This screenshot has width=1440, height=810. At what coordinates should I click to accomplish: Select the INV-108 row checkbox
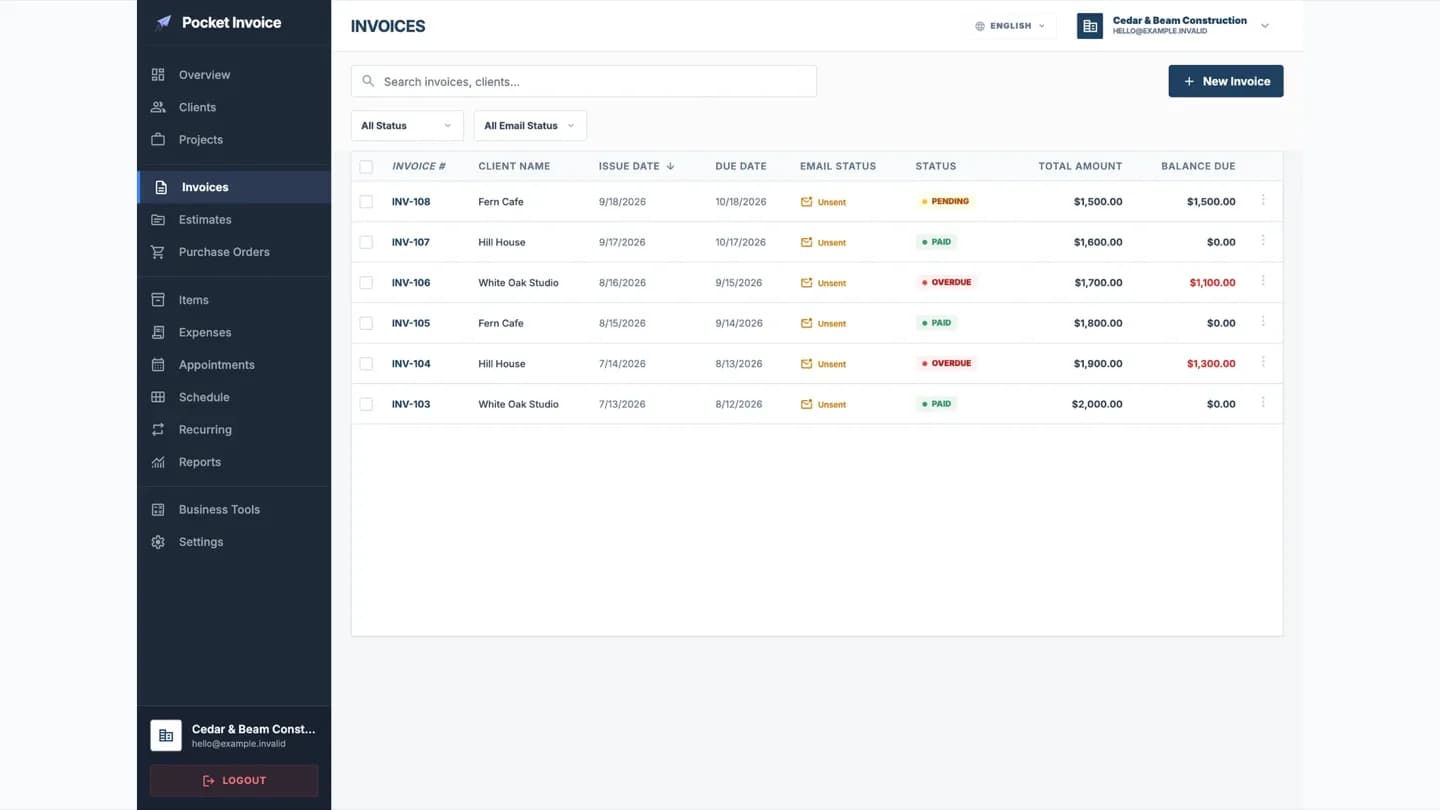click(x=366, y=202)
